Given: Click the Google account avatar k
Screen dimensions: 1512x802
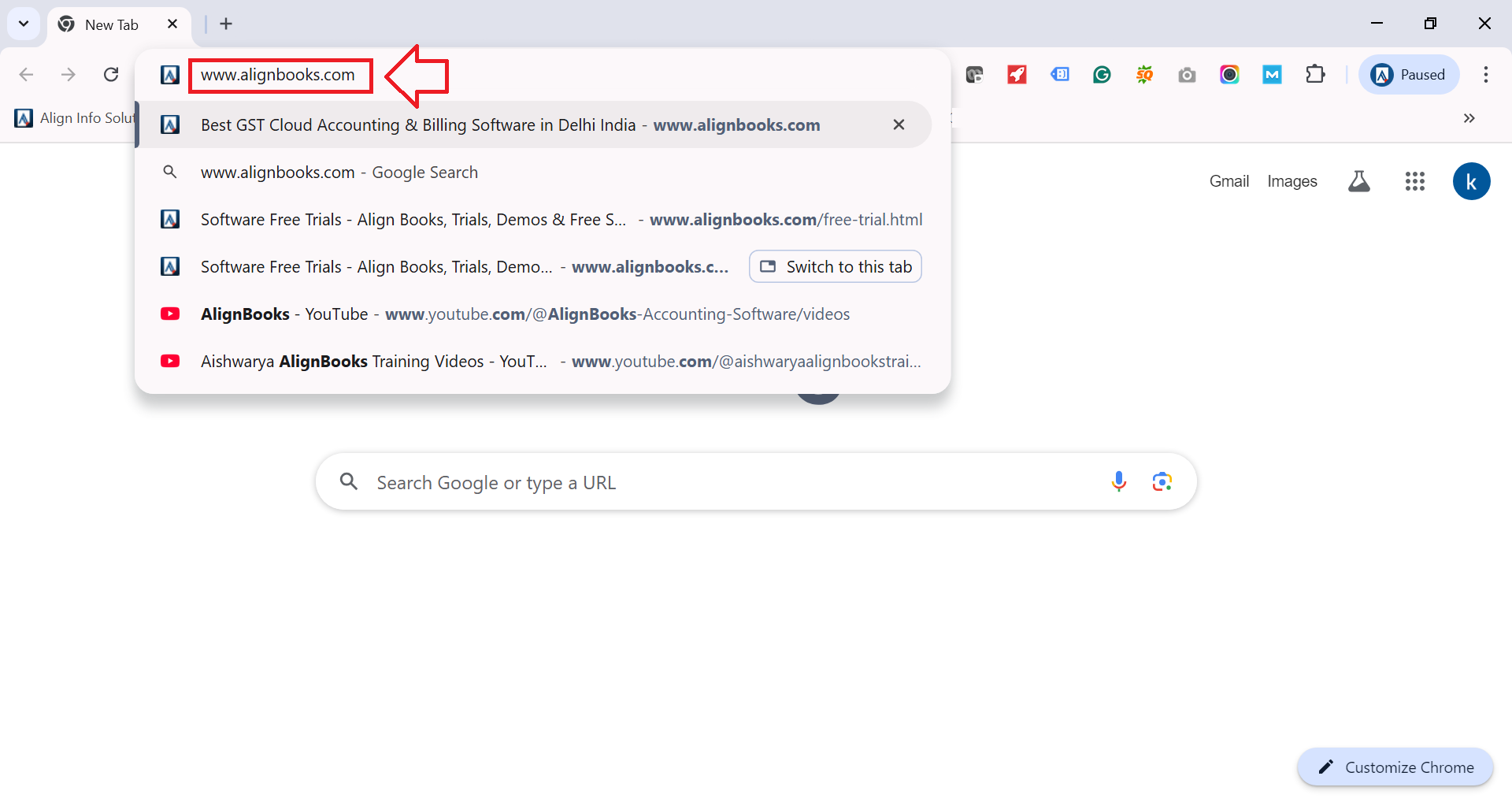Looking at the screenshot, I should point(1472,181).
